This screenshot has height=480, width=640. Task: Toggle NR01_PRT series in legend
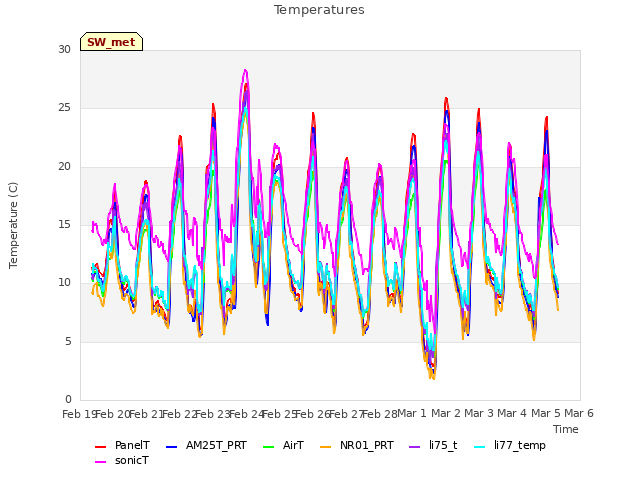[357, 445]
